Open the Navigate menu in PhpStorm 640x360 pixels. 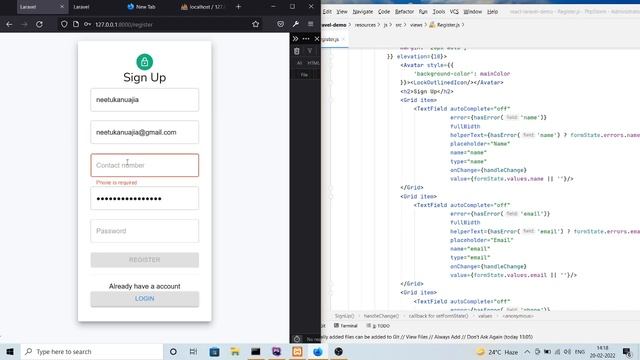363,12
